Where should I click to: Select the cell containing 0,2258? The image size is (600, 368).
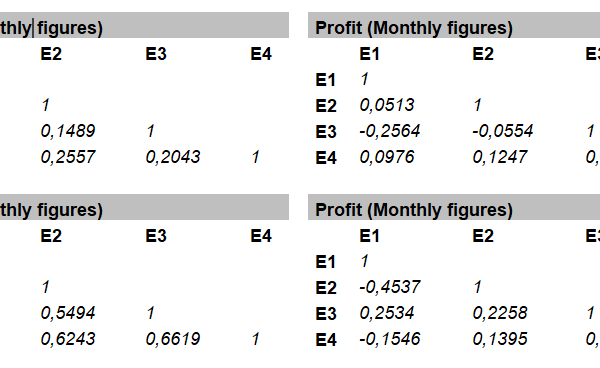pos(500,313)
